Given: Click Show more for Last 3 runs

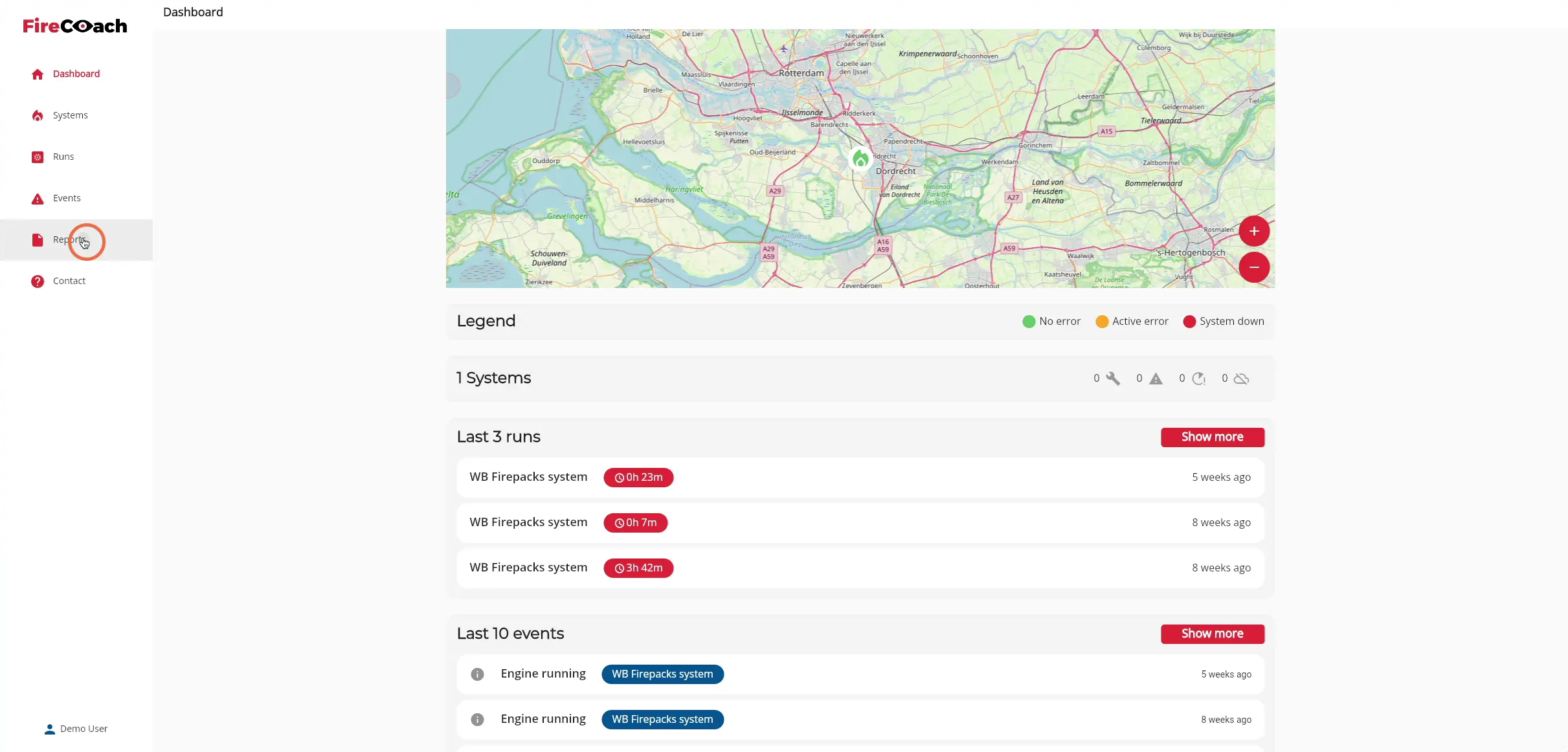Looking at the screenshot, I should point(1212,437).
